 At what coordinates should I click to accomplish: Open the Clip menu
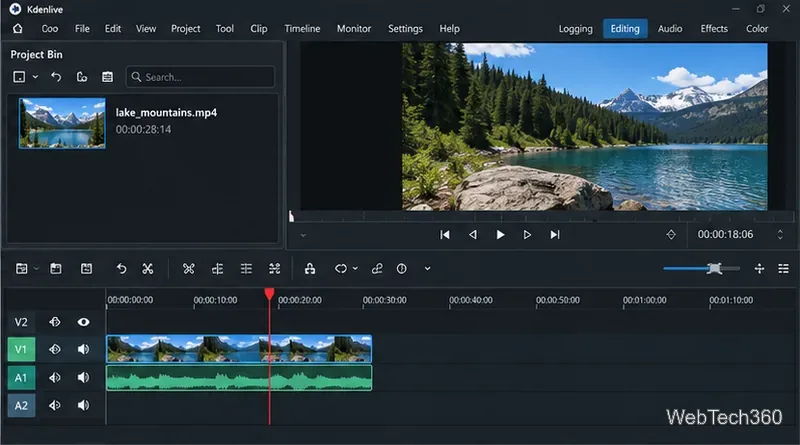(x=259, y=29)
